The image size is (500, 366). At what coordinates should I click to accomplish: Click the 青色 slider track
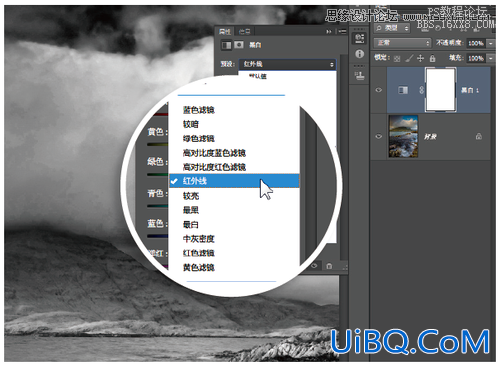click(157, 206)
